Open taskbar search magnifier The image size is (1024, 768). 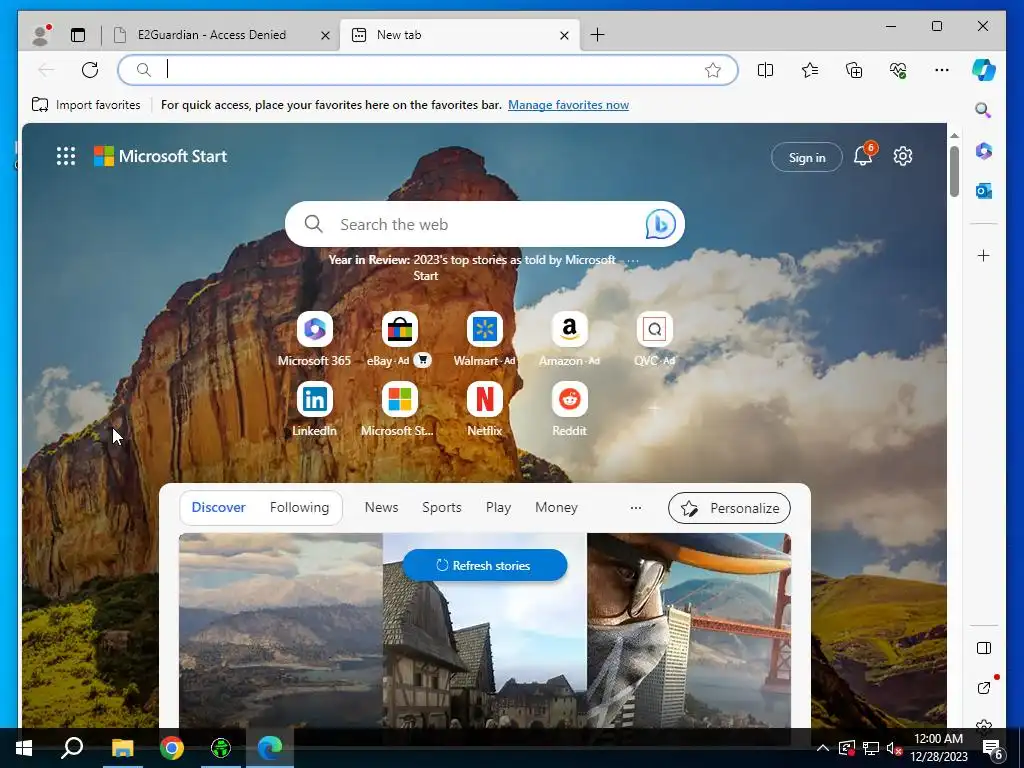click(72, 748)
